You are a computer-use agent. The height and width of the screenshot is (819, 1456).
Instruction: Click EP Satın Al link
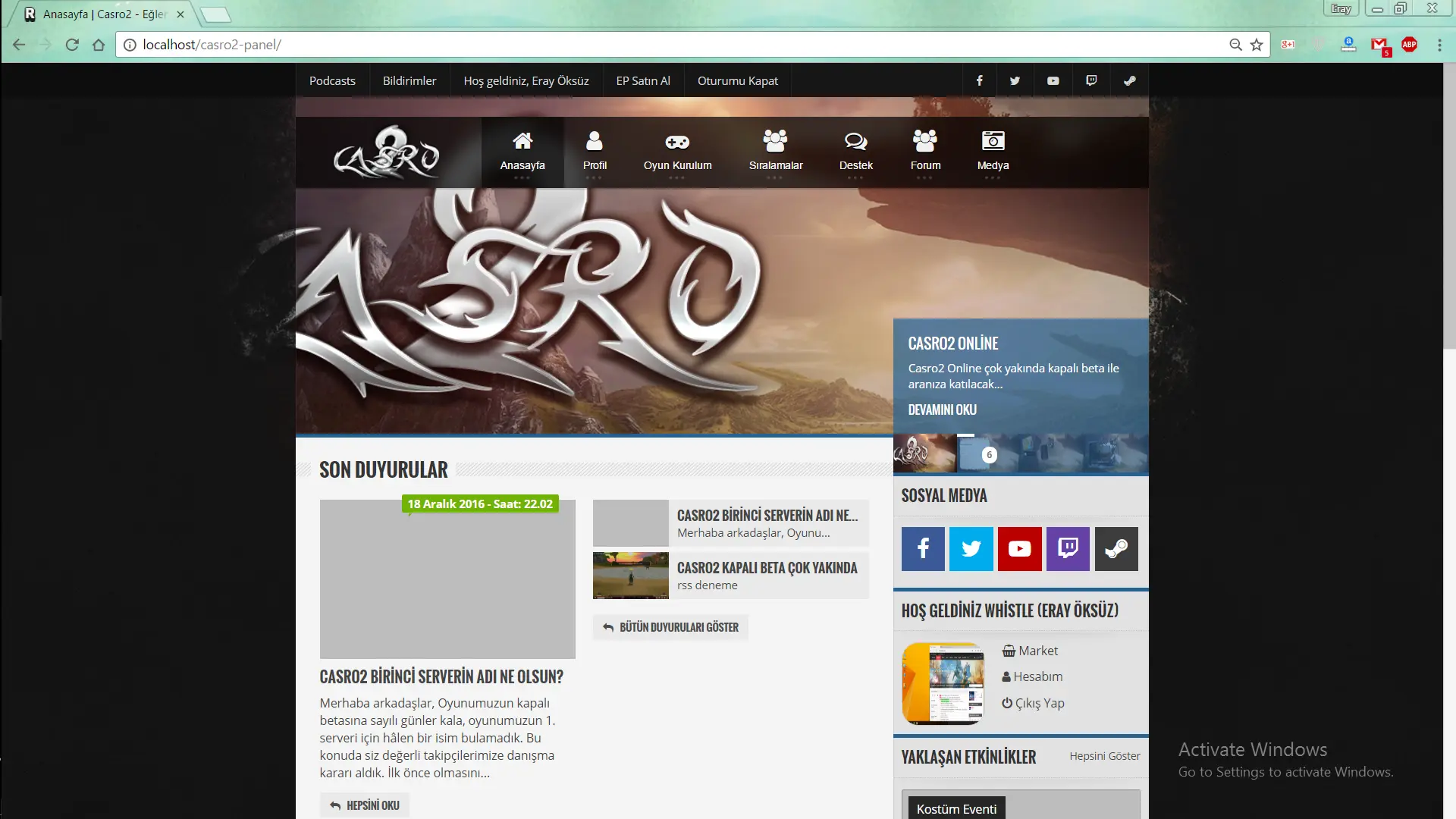tap(643, 80)
